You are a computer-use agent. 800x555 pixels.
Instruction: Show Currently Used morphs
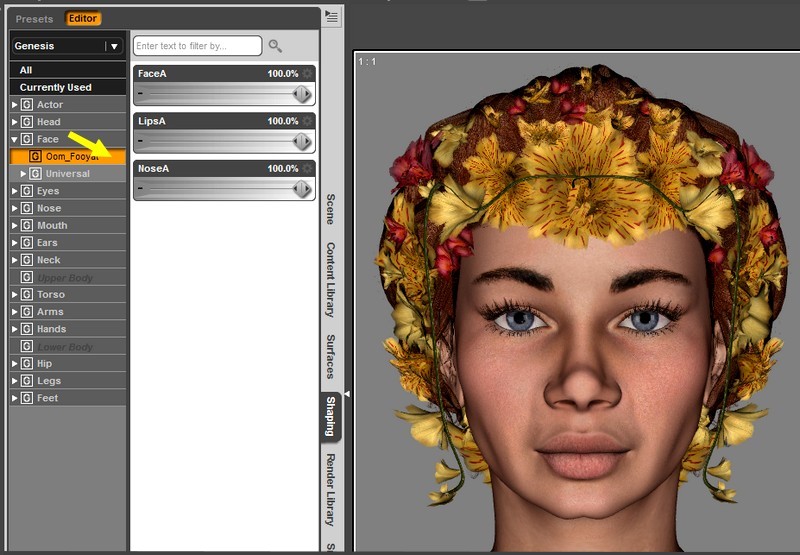point(68,87)
